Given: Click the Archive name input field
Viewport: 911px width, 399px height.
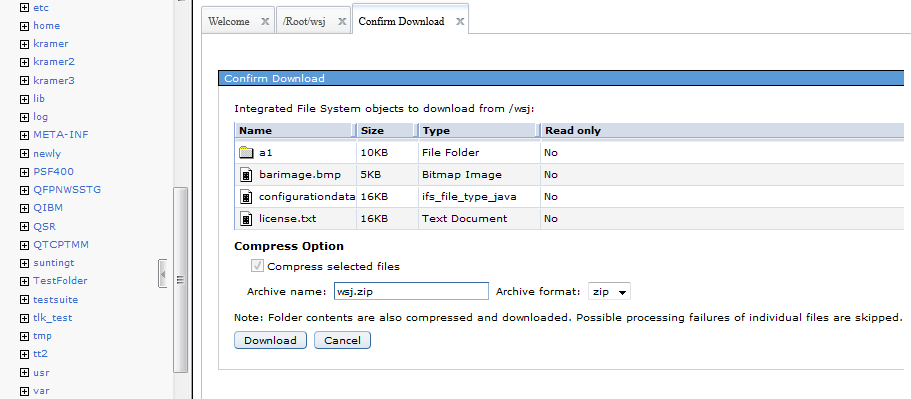Looking at the screenshot, I should point(411,292).
